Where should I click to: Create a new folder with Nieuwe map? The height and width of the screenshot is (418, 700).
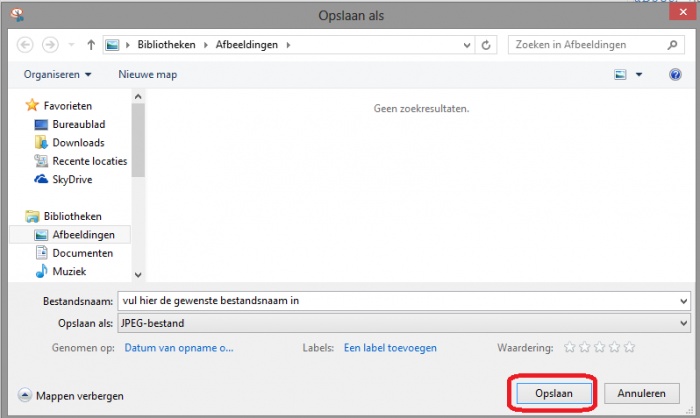[x=147, y=75]
